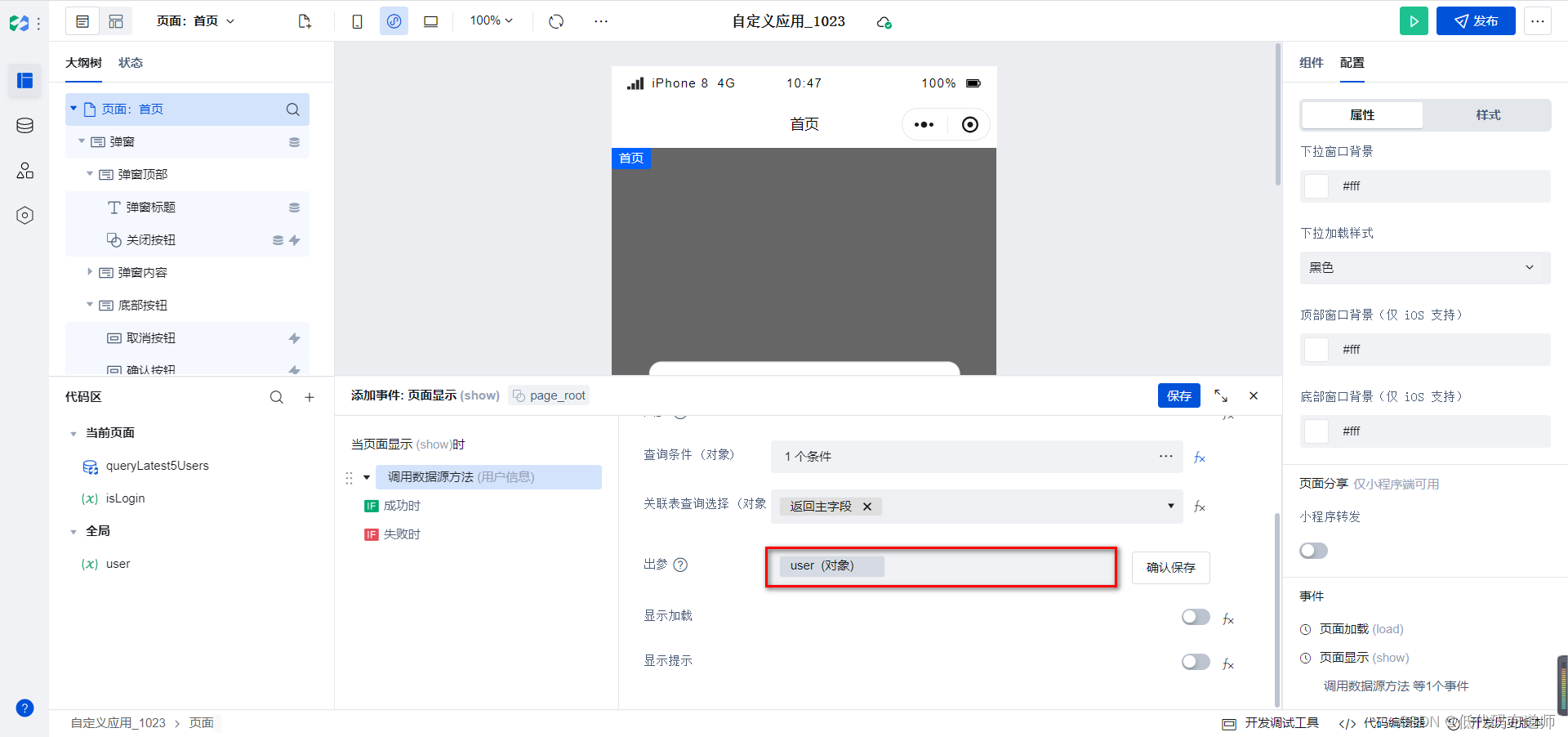Click the 发布 publish button
Screen dimensions: 1568x737
pyautogui.click(x=1476, y=21)
